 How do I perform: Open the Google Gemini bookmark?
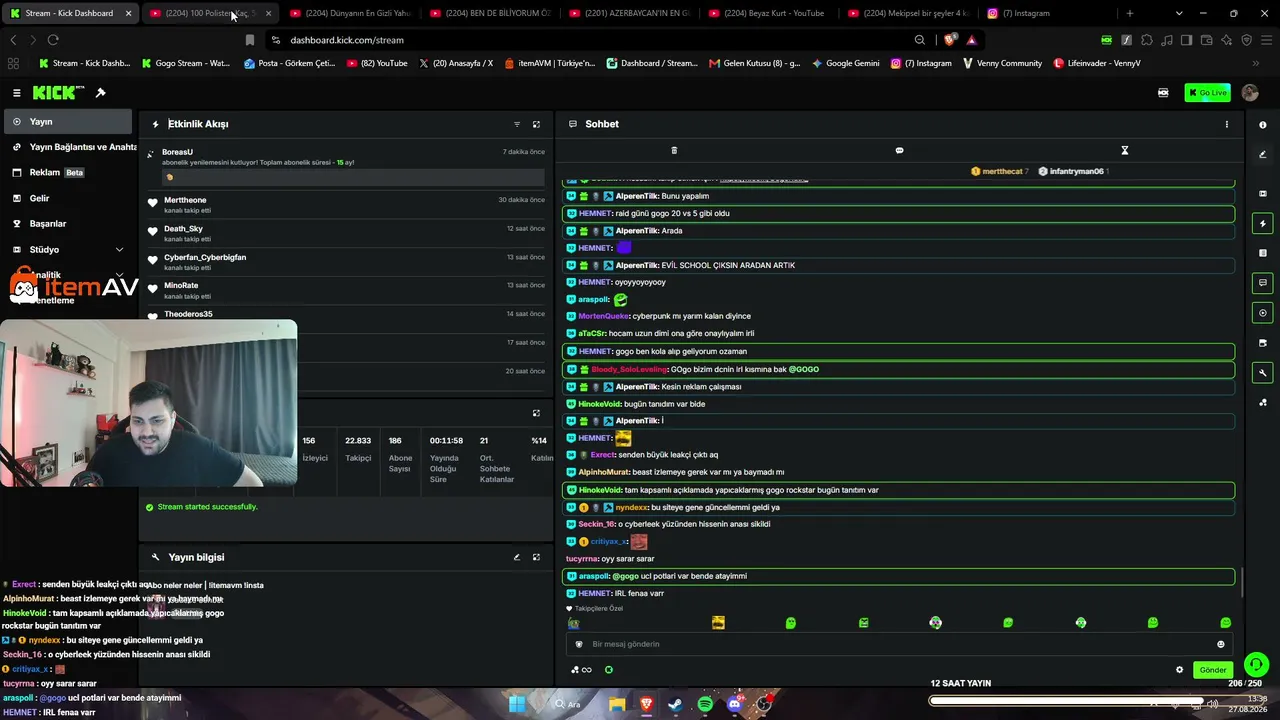pos(846,63)
